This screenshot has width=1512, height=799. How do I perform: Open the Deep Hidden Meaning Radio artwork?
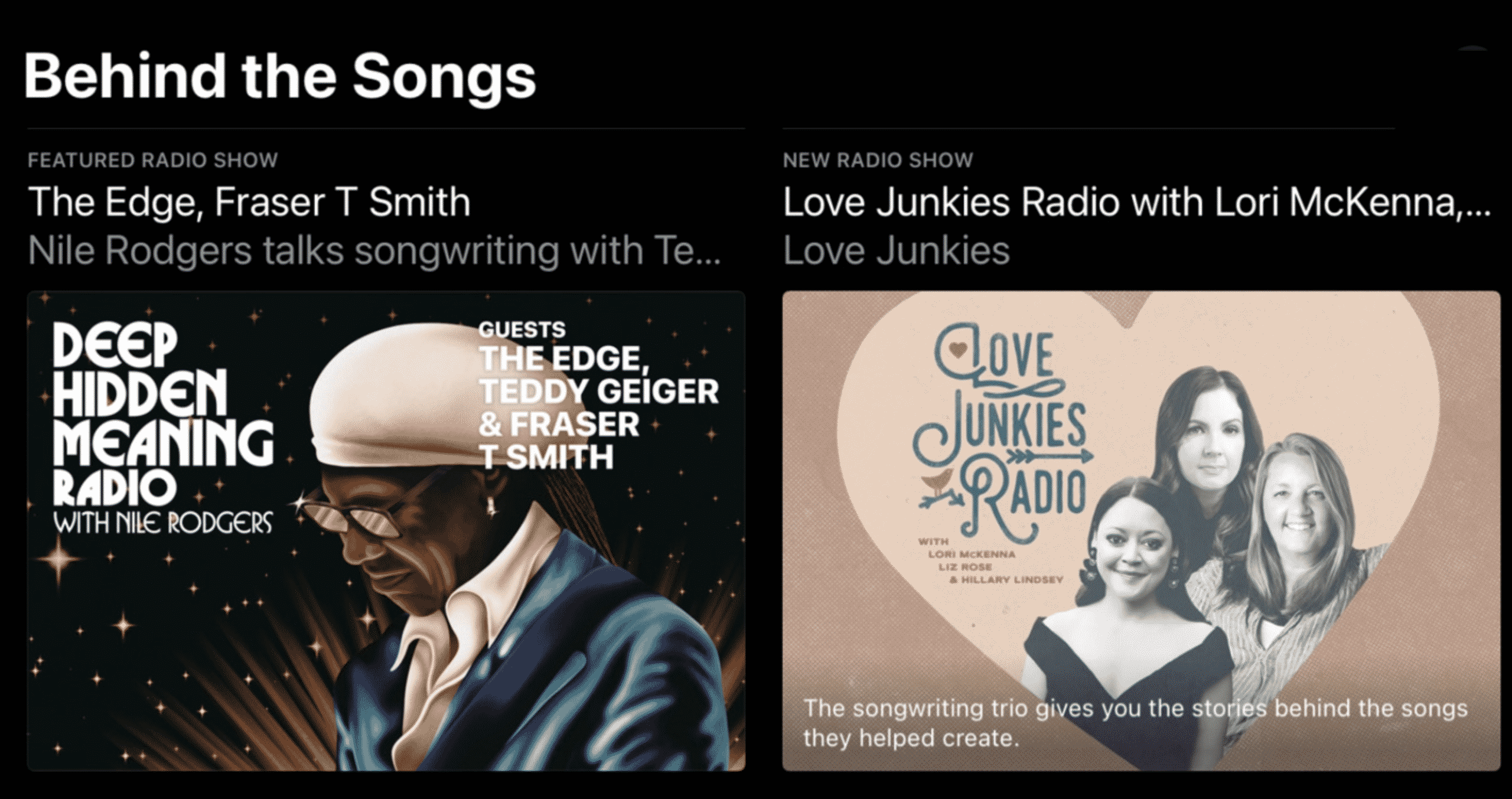point(386,531)
